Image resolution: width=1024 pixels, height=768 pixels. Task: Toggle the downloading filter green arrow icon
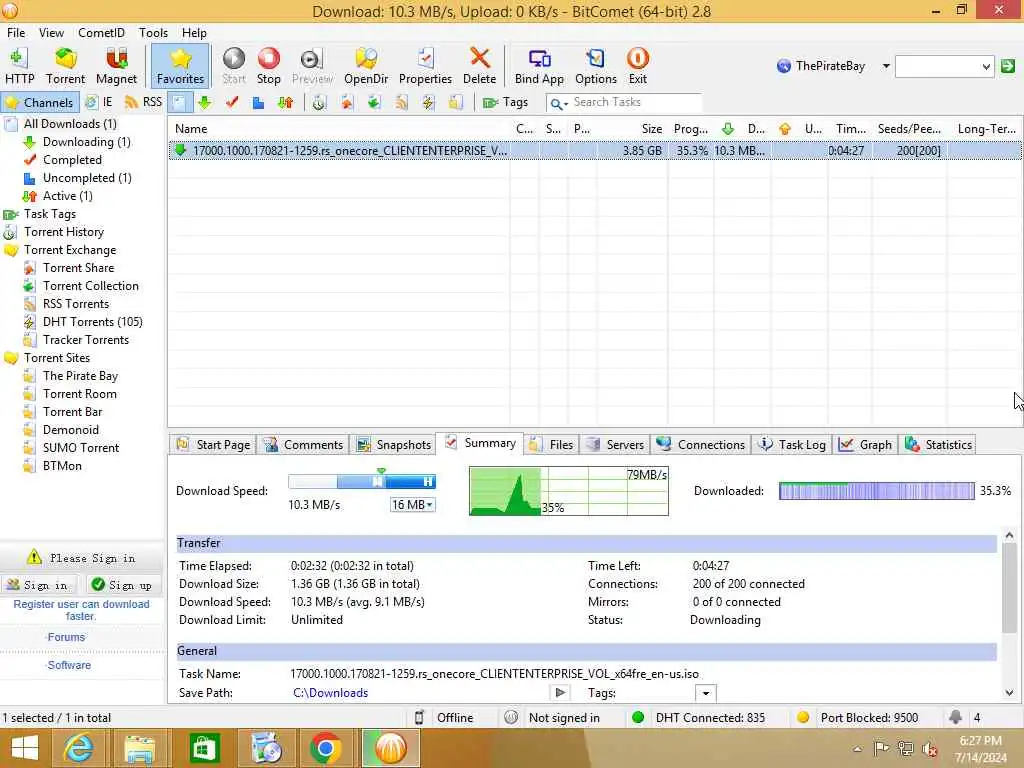(205, 103)
